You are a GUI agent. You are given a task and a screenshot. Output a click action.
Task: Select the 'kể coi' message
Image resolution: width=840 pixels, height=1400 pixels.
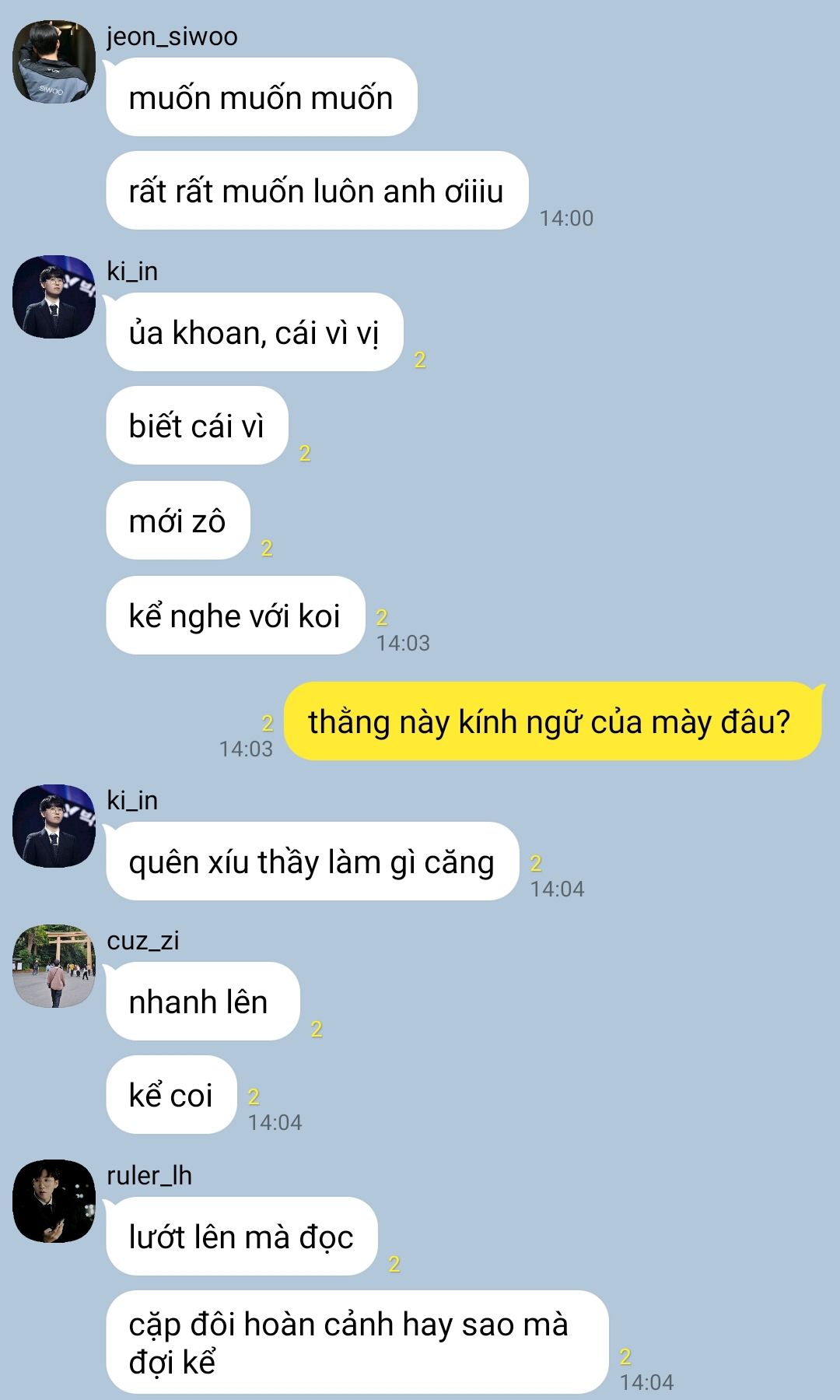click(171, 1095)
